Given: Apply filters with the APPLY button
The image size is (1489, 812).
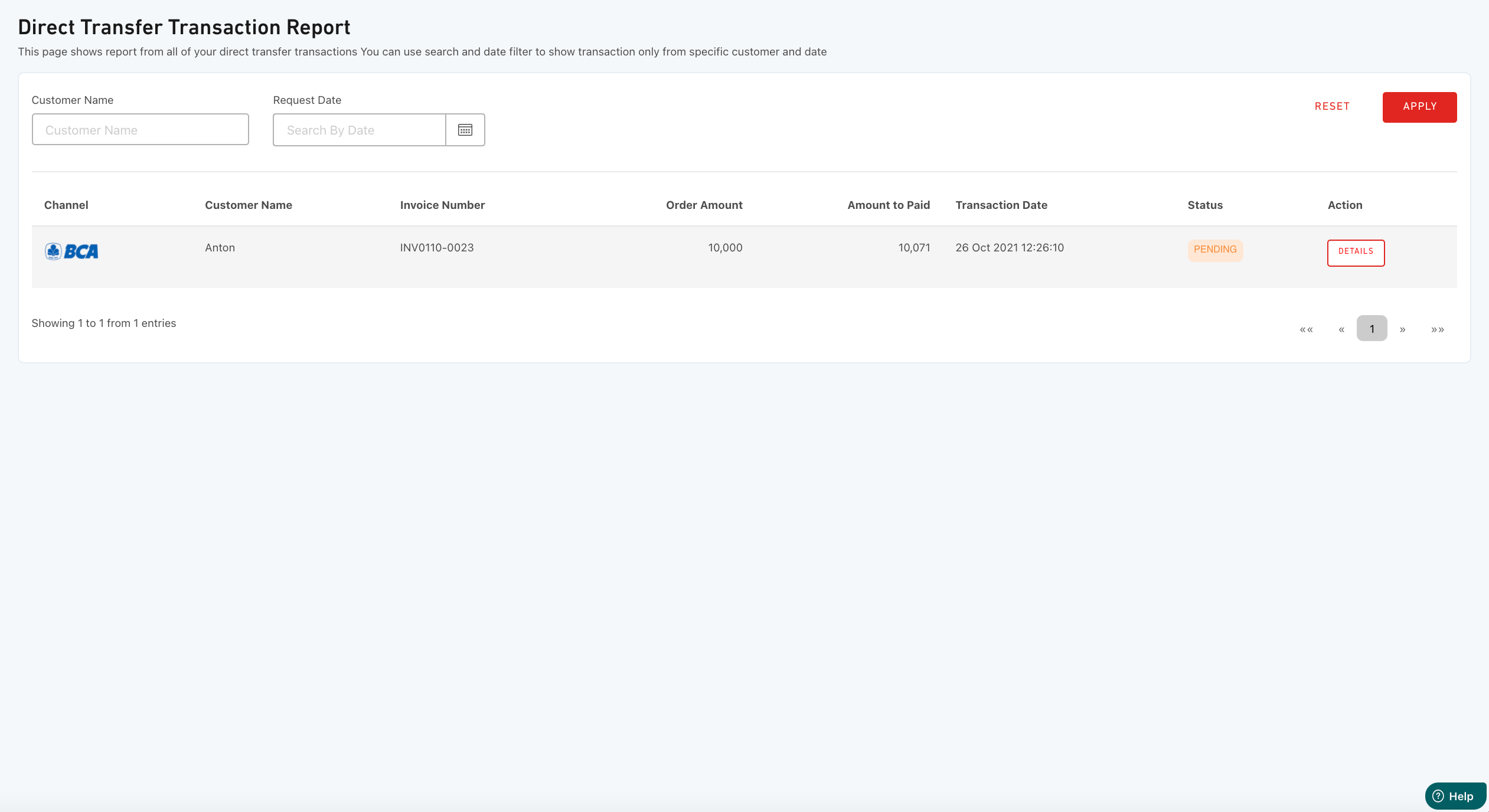Looking at the screenshot, I should [x=1419, y=107].
